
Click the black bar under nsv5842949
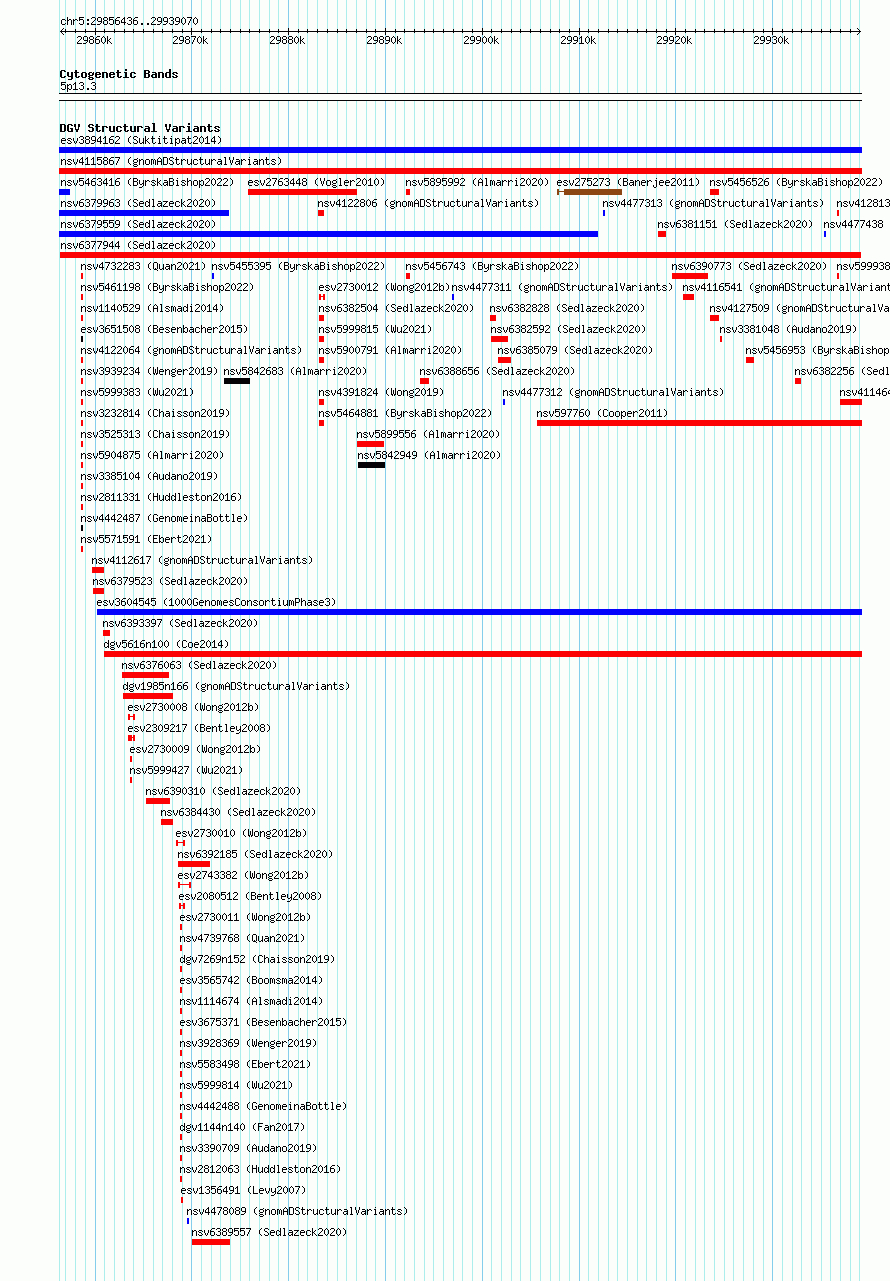coord(371,465)
